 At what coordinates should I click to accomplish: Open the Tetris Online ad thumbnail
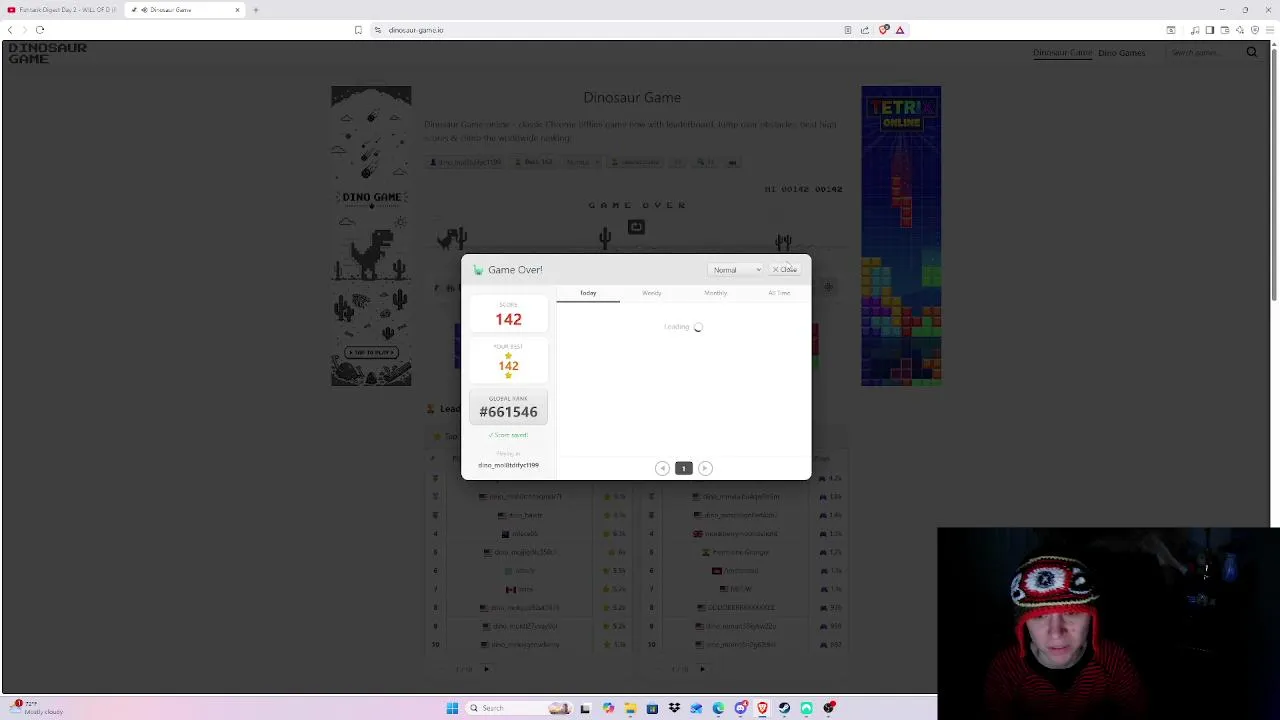[901, 236]
